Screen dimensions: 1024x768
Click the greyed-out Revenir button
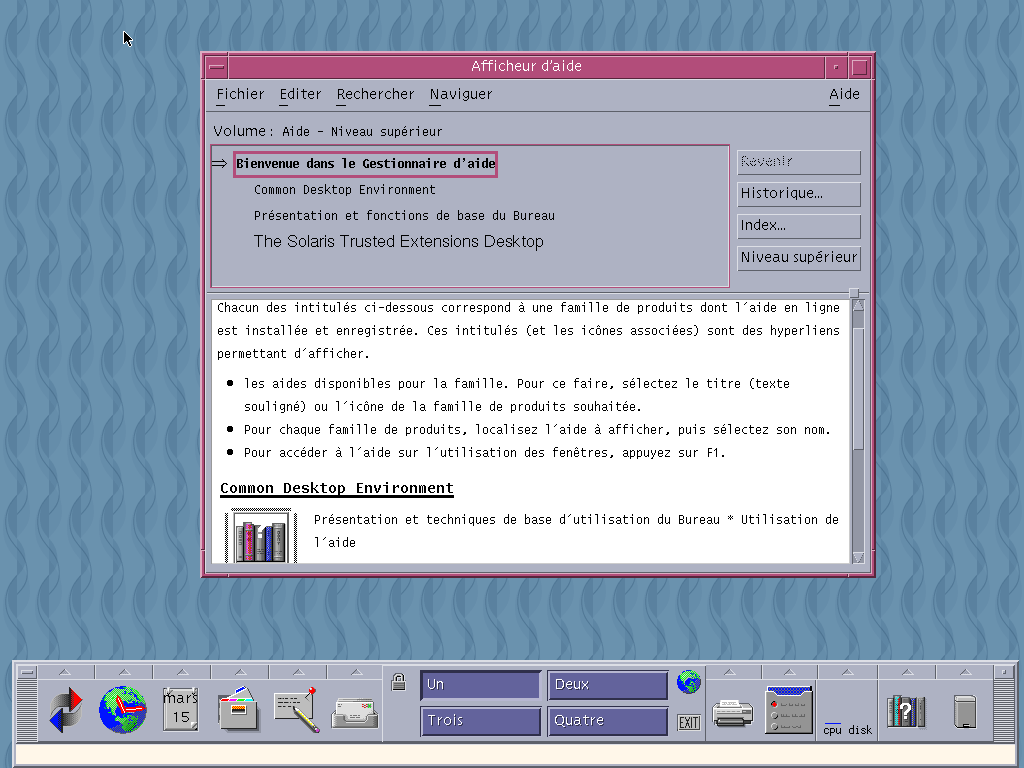click(x=799, y=162)
